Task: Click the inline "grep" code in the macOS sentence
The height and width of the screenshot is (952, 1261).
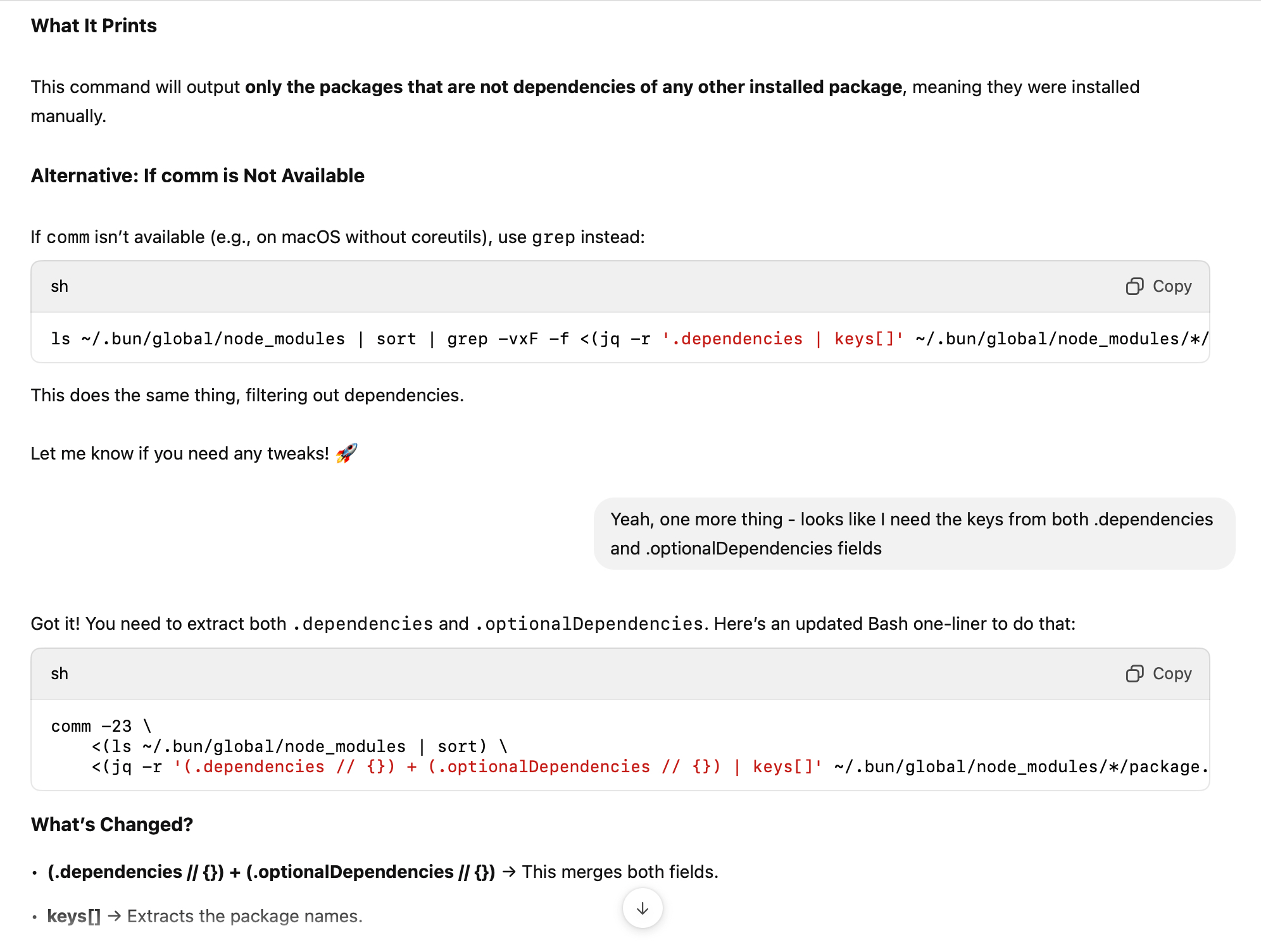Action: [553, 237]
